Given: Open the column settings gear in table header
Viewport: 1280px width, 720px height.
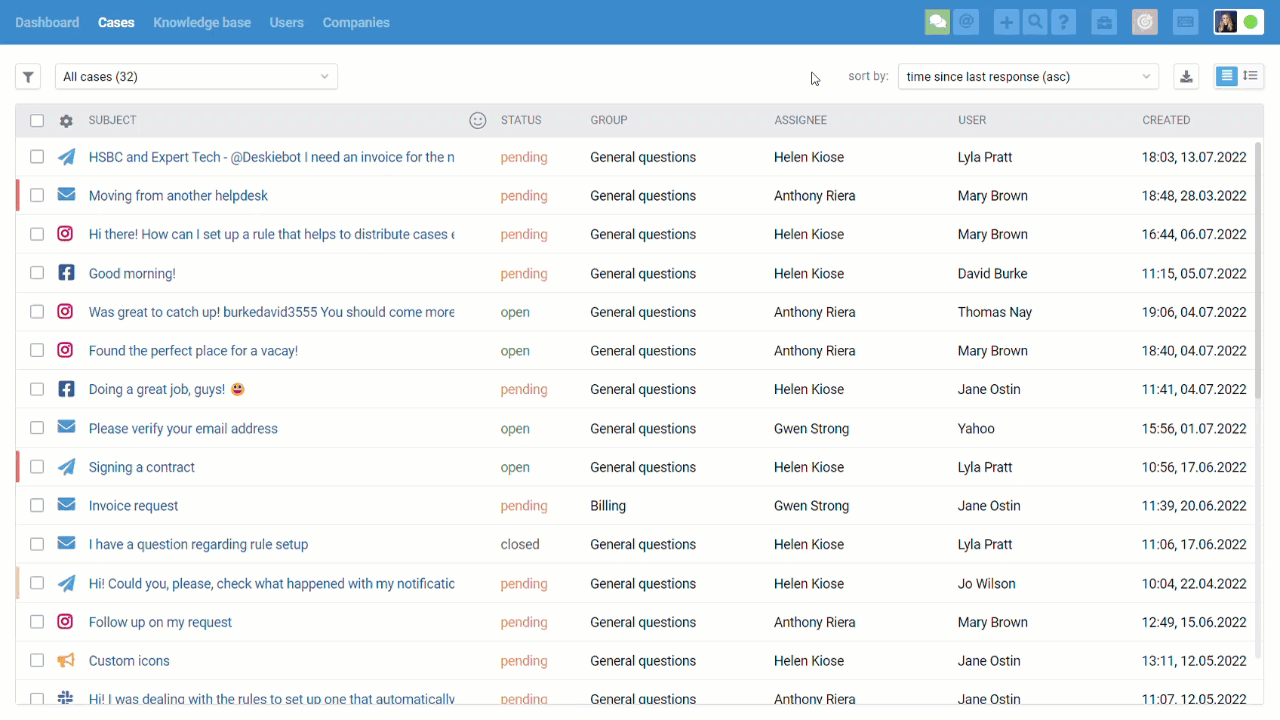Looking at the screenshot, I should point(66,121).
